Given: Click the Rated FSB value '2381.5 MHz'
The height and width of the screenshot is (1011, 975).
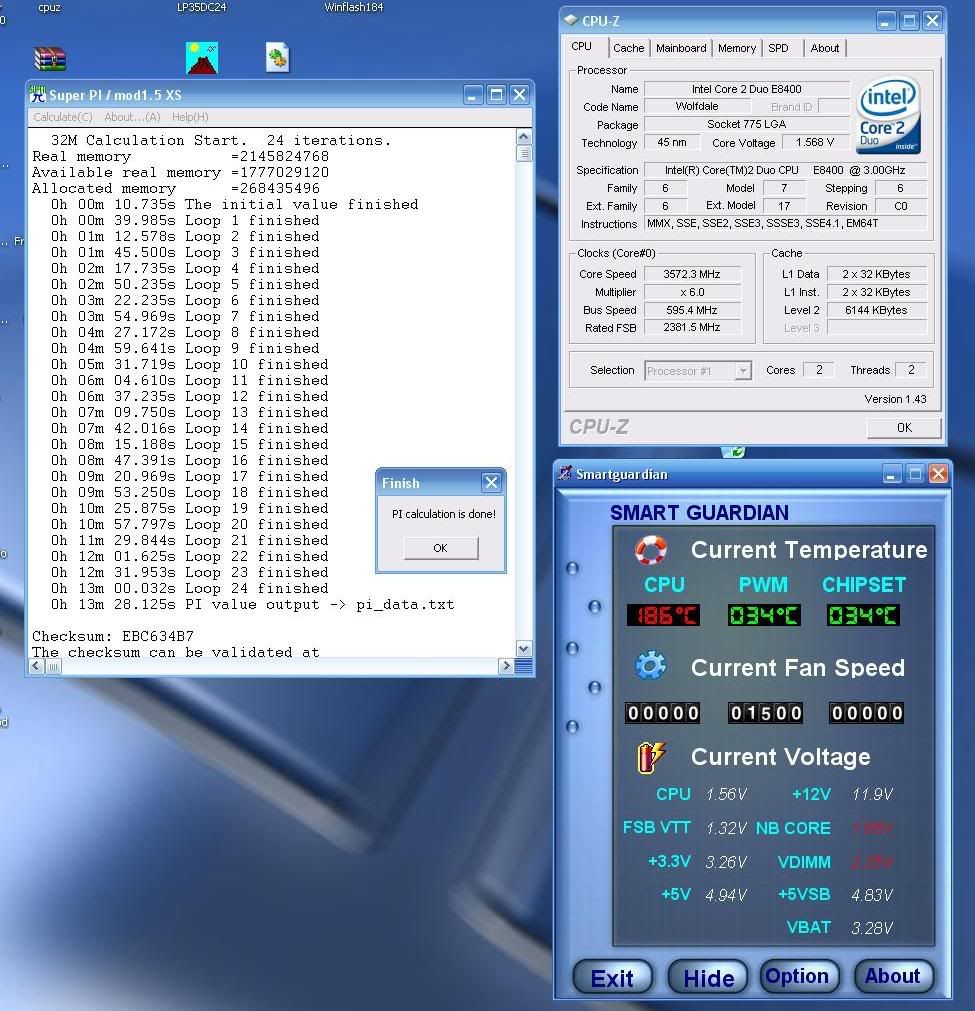Looking at the screenshot, I should tap(692, 328).
